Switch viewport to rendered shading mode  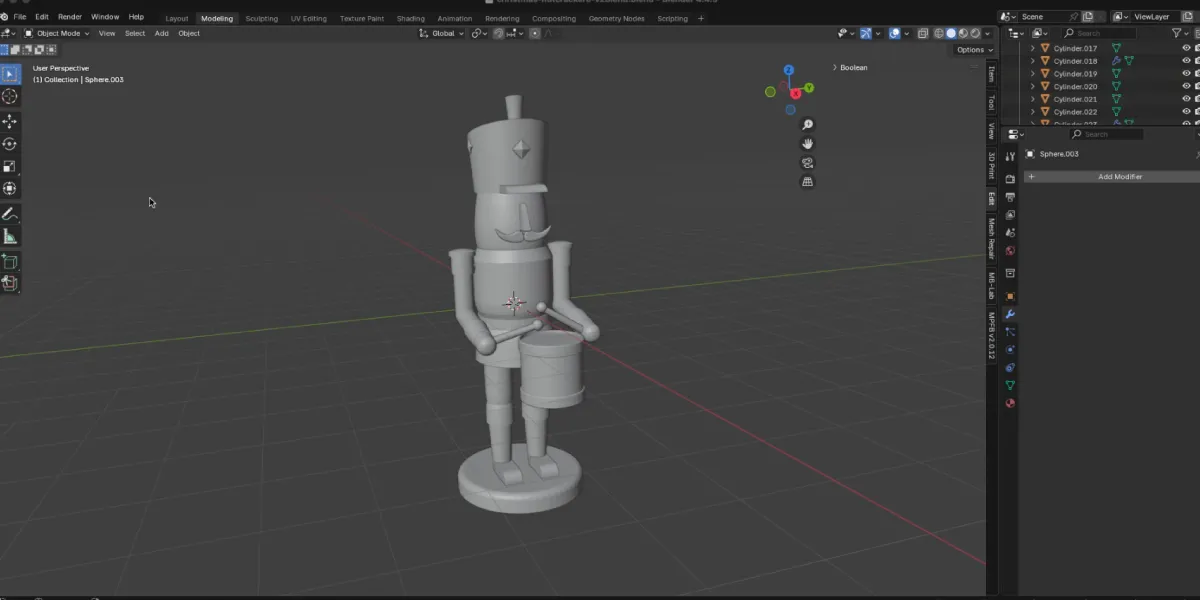click(x=975, y=33)
